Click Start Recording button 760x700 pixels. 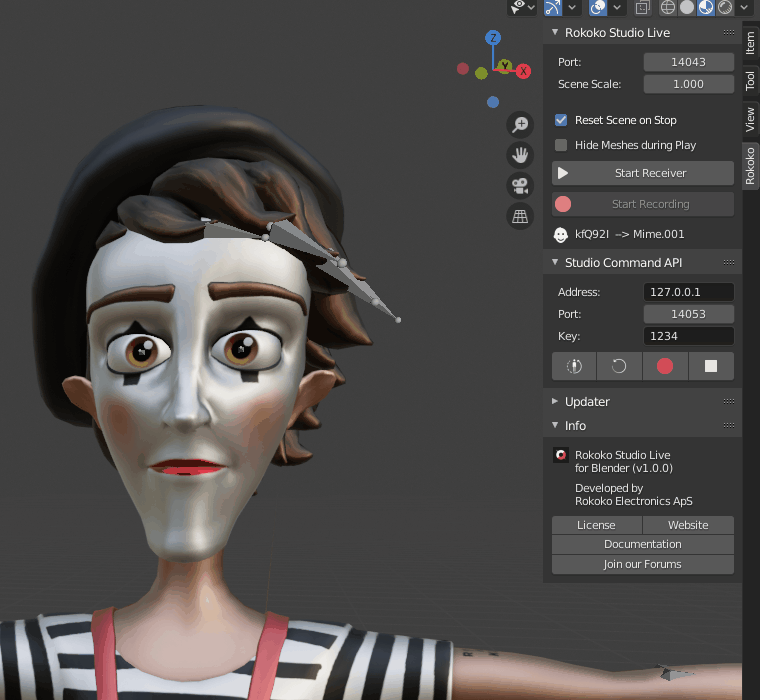pyautogui.click(x=643, y=204)
